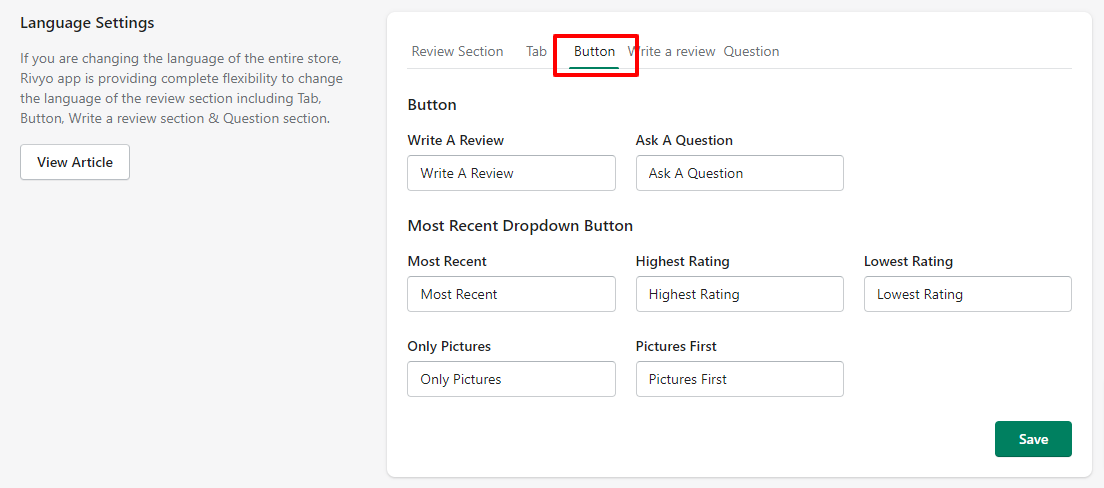The width and height of the screenshot is (1104, 488).
Task: Switch to the Review Section tab
Action: tap(457, 51)
